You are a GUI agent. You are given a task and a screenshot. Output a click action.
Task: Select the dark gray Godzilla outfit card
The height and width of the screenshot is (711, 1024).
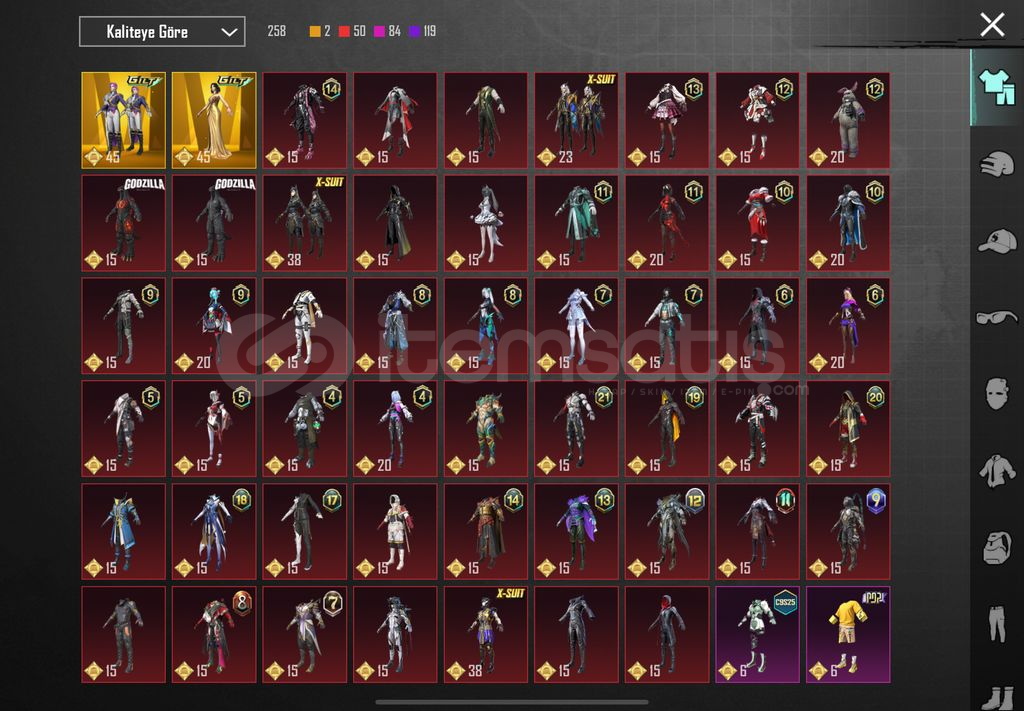pos(214,223)
